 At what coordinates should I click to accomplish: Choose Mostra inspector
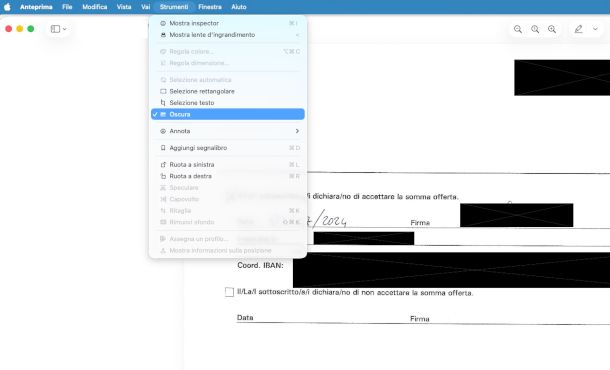[x=228, y=23]
